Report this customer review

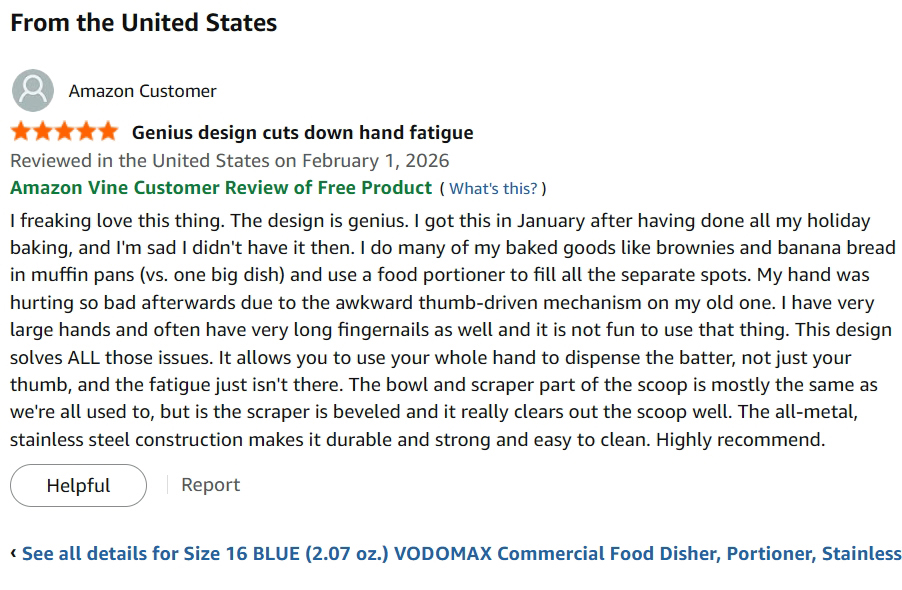[211, 485]
